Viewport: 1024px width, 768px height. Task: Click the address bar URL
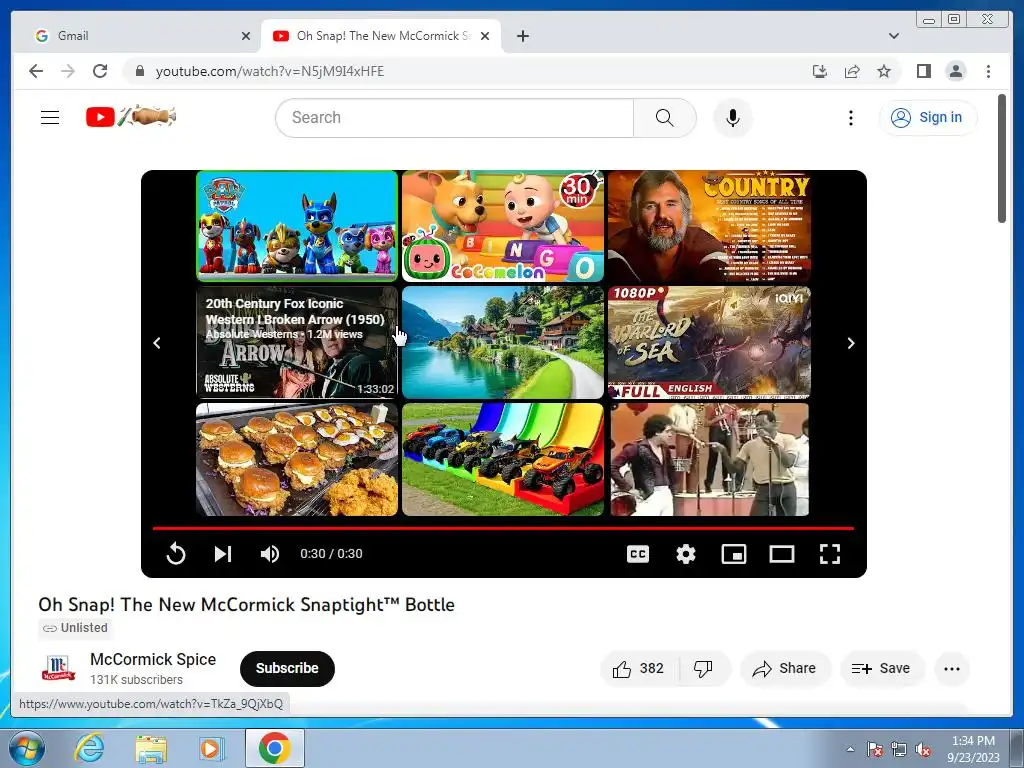pyautogui.click(x=270, y=71)
